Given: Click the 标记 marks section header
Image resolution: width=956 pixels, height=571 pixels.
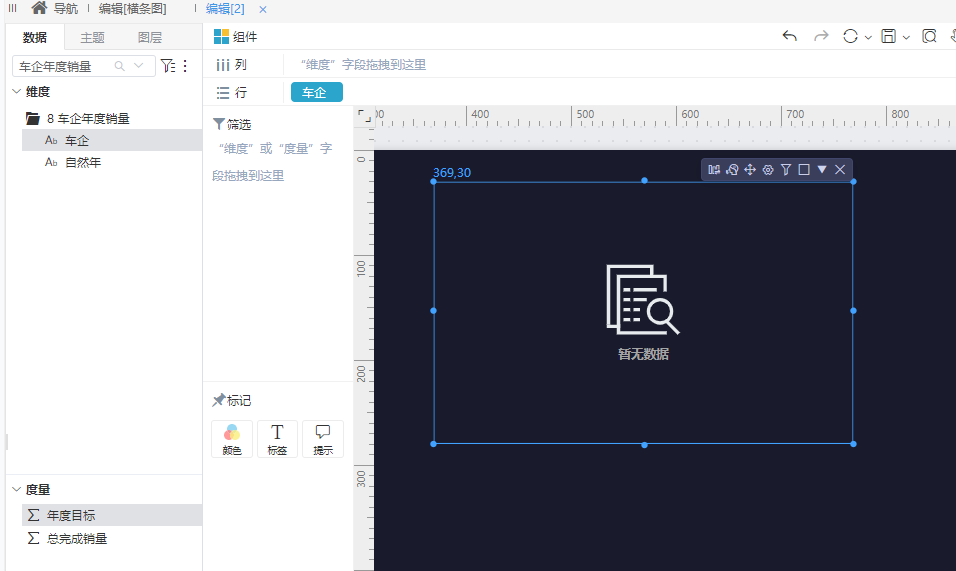Looking at the screenshot, I should [x=232, y=400].
